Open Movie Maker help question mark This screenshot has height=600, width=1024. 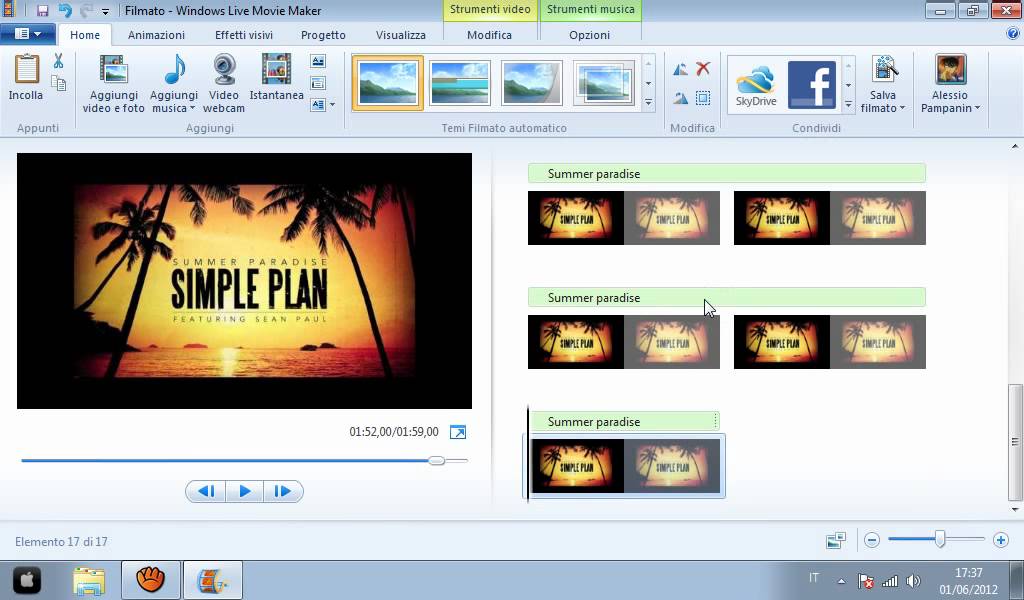coord(1013,34)
